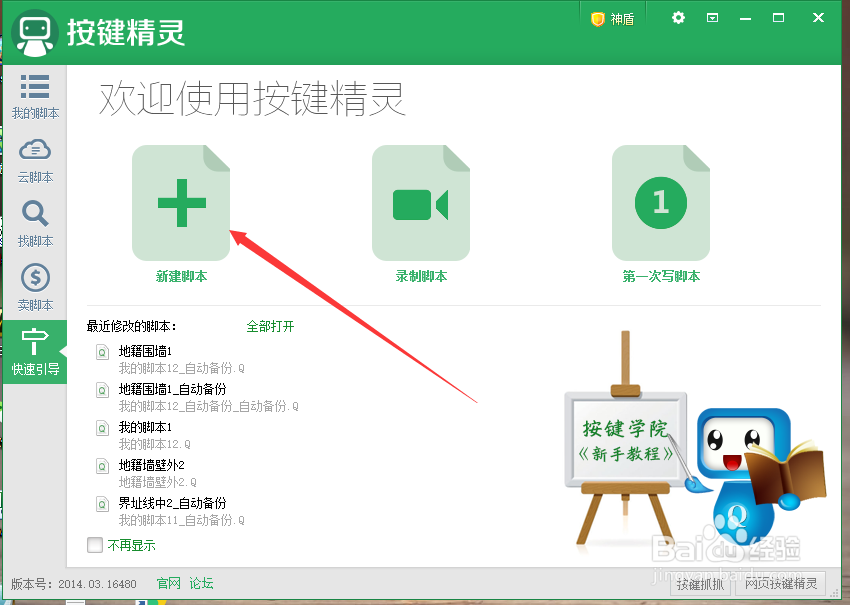Viewport: 850px width, 605px height.
Task: Open recent script 界址线中2_自动备份
Action: pyautogui.click(x=172, y=503)
